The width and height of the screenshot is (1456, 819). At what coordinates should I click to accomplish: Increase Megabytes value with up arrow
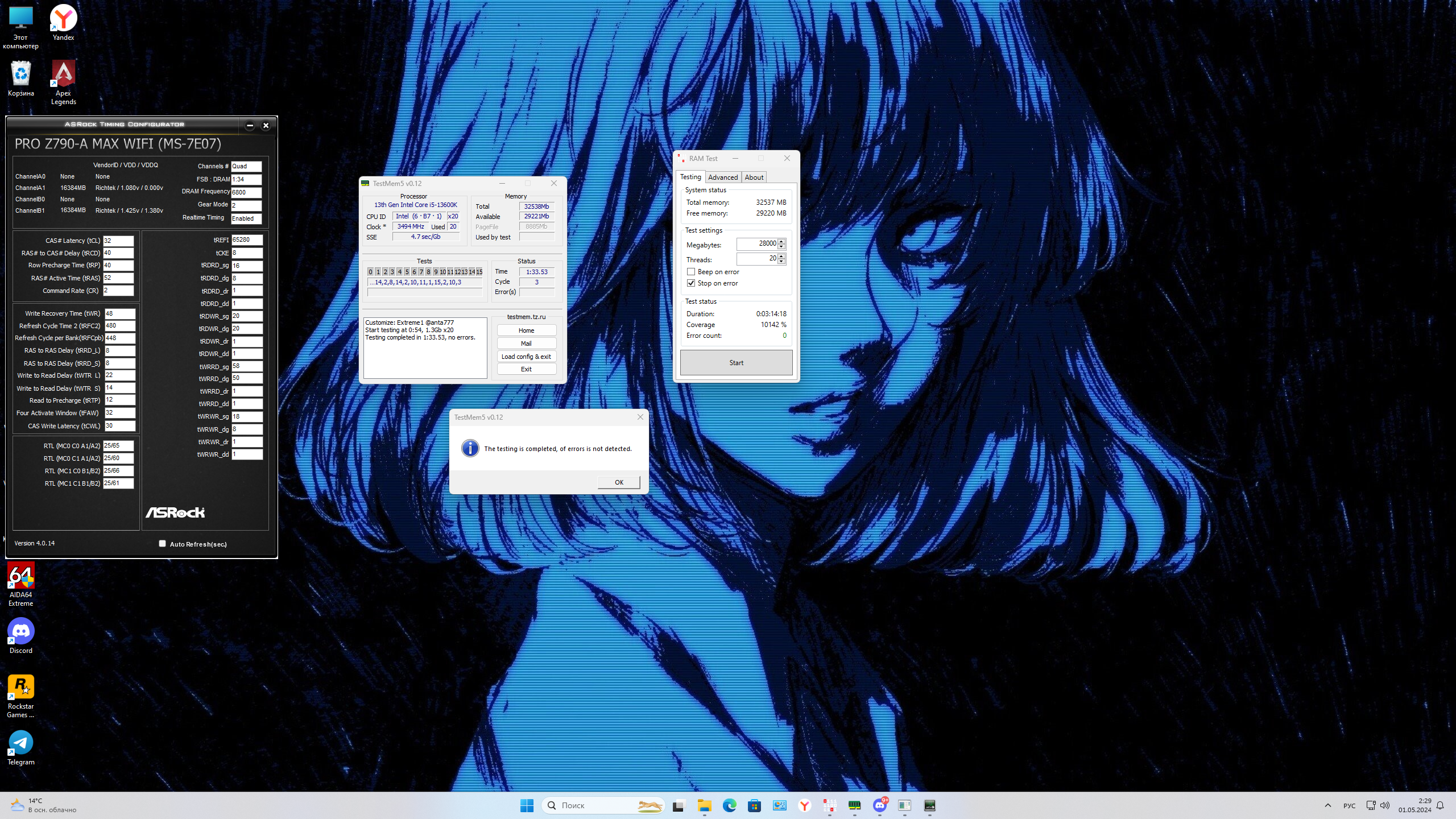pos(781,241)
